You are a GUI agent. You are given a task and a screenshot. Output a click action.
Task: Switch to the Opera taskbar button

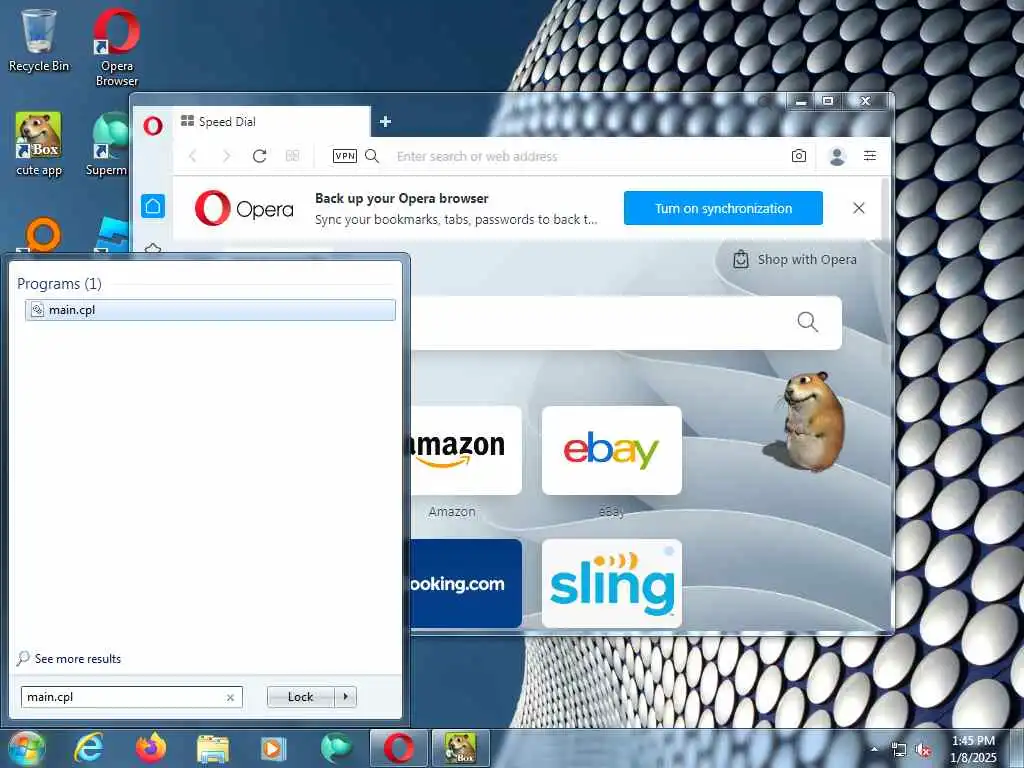(398, 748)
